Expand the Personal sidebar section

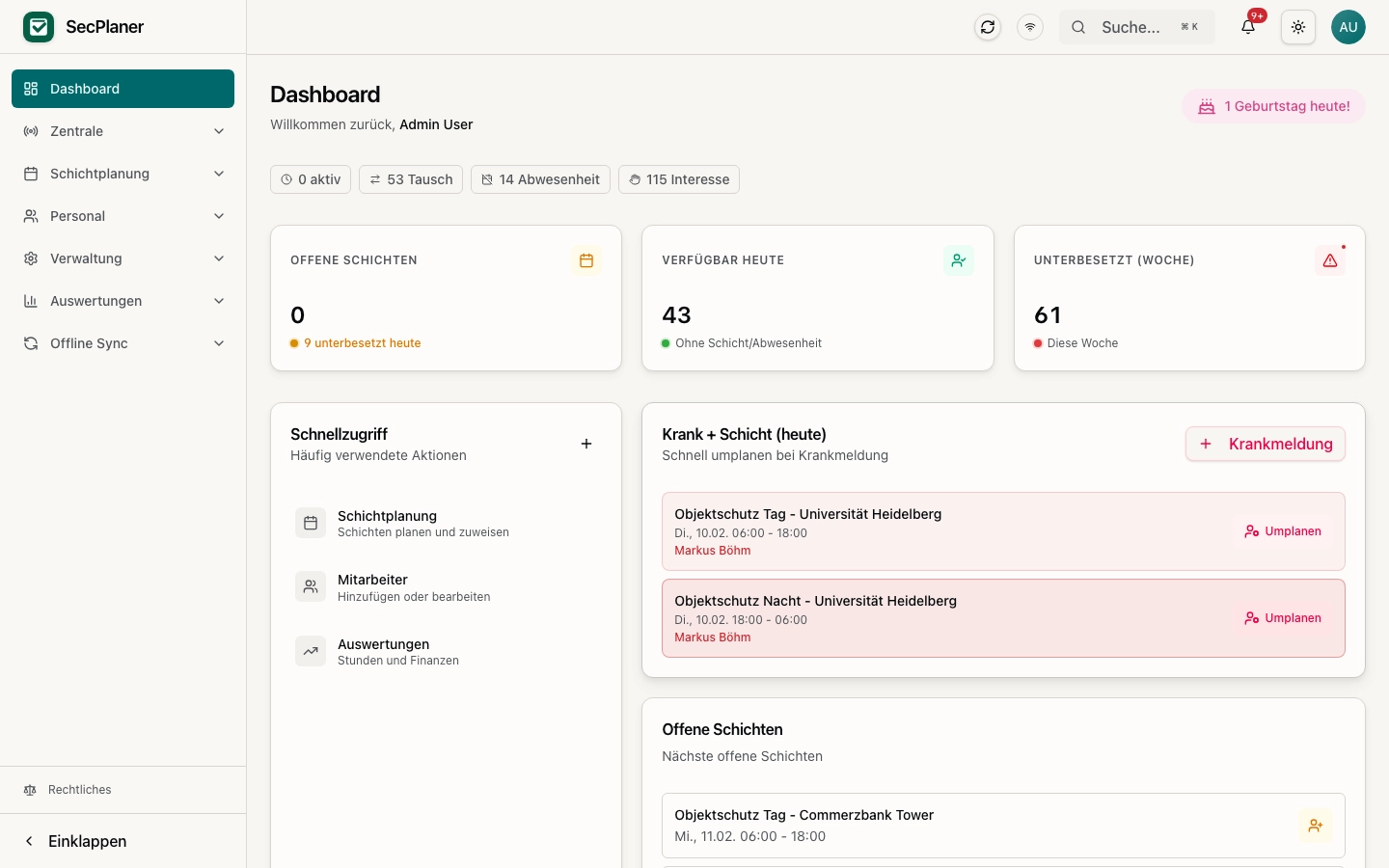click(x=123, y=216)
